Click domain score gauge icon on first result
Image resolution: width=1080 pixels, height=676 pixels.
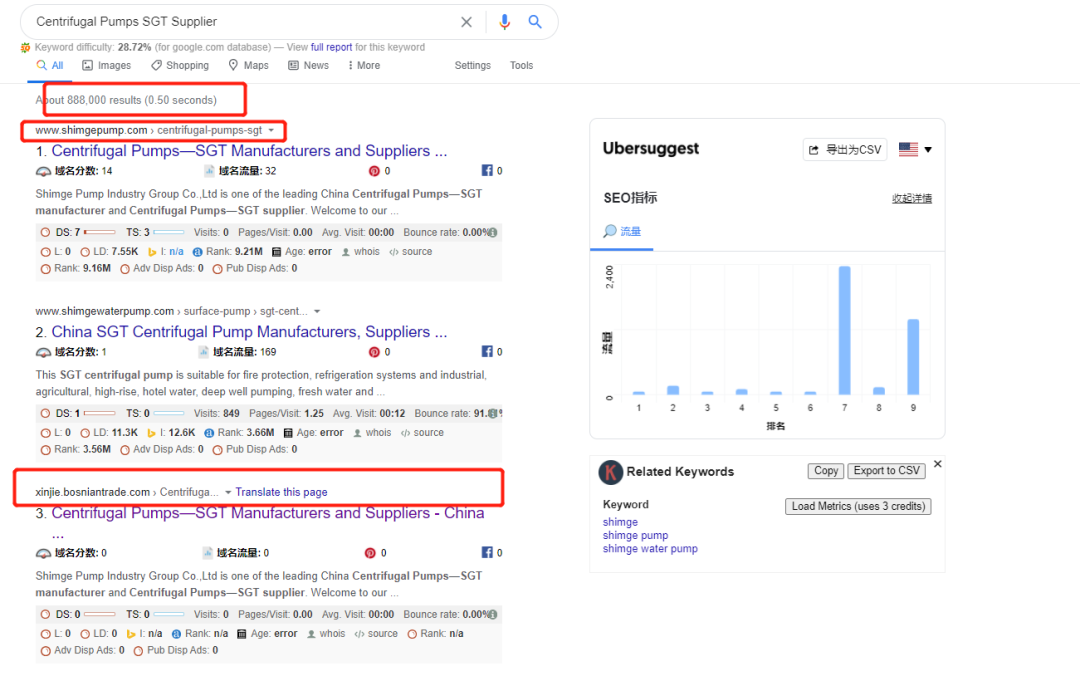click(43, 171)
